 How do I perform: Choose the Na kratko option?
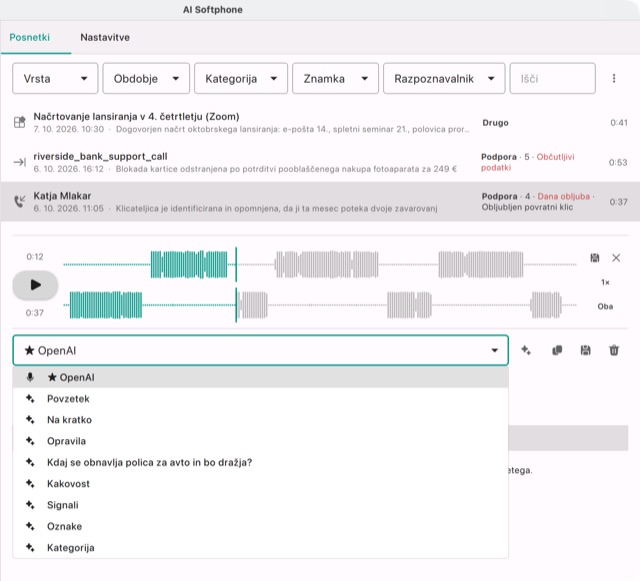click(x=260, y=420)
